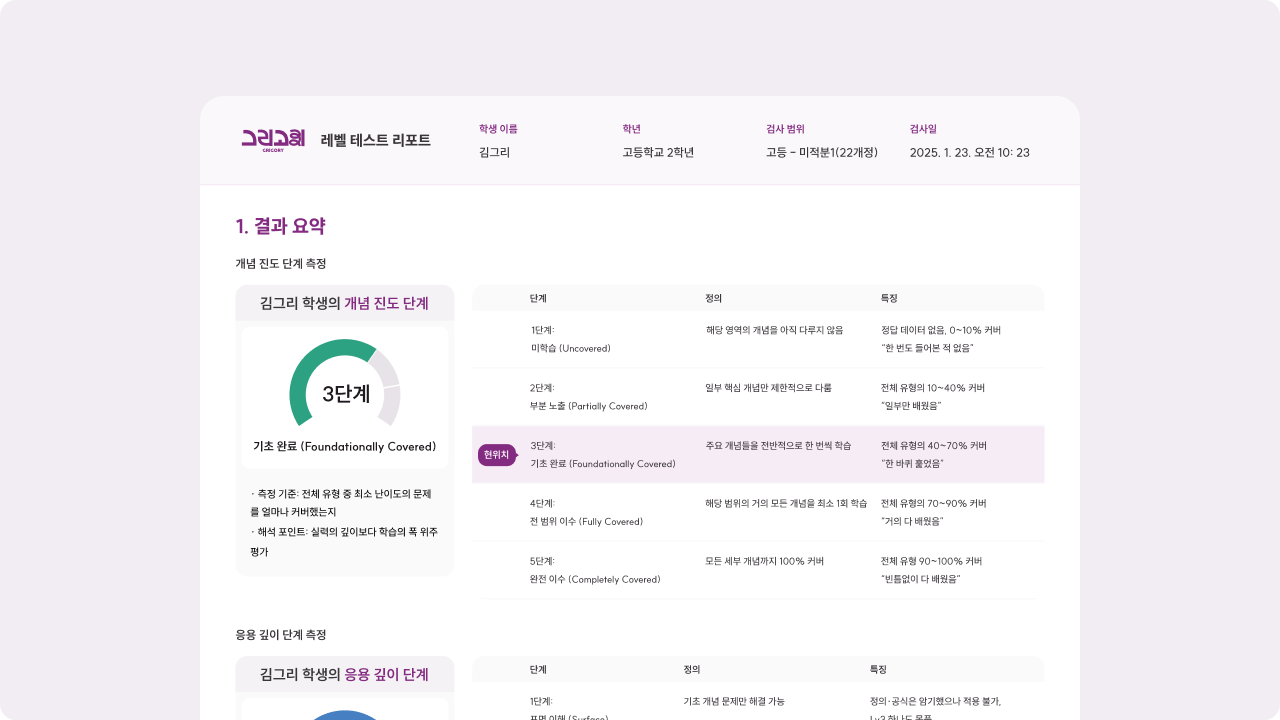This screenshot has height=720, width=1280.
Task: Click the '측정 기준' note in the card
Action: [x=342, y=503]
